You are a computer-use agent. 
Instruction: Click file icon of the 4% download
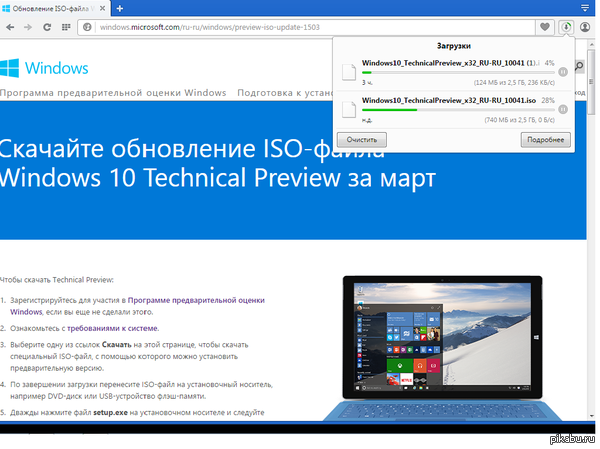(x=349, y=72)
